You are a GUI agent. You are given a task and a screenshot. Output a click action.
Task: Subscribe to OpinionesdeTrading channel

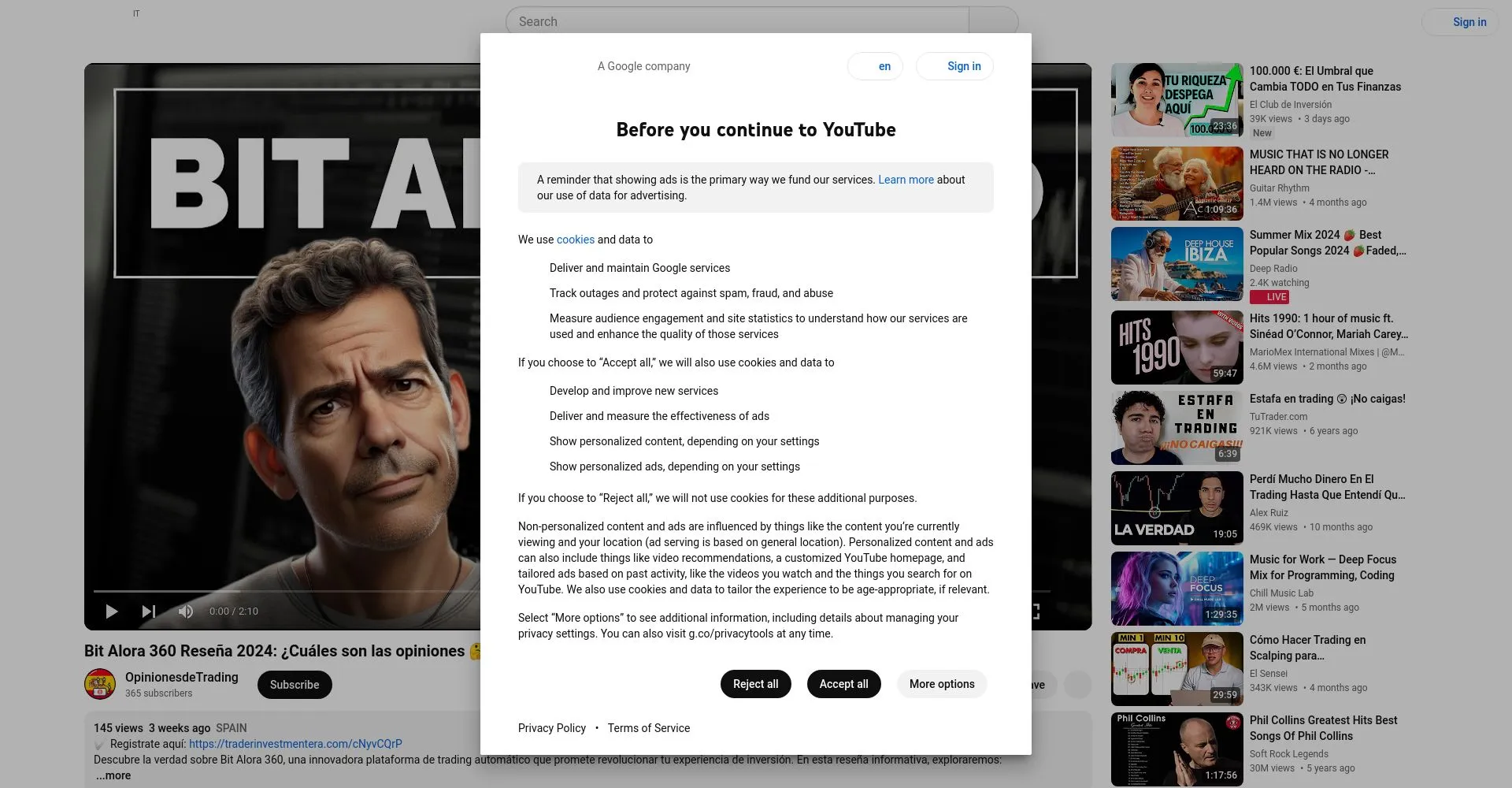pos(295,685)
